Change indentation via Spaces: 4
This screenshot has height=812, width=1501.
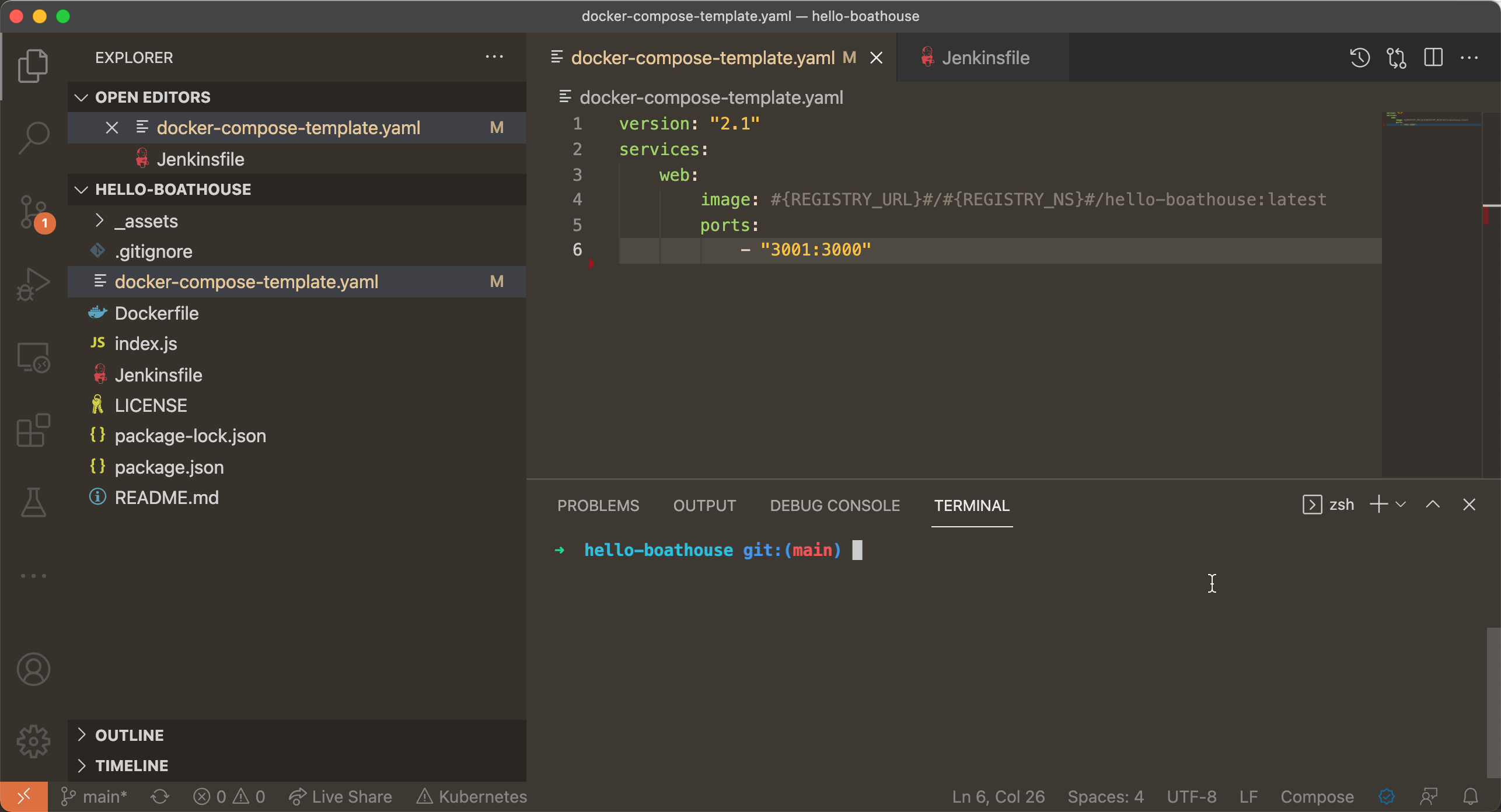coord(1105,797)
